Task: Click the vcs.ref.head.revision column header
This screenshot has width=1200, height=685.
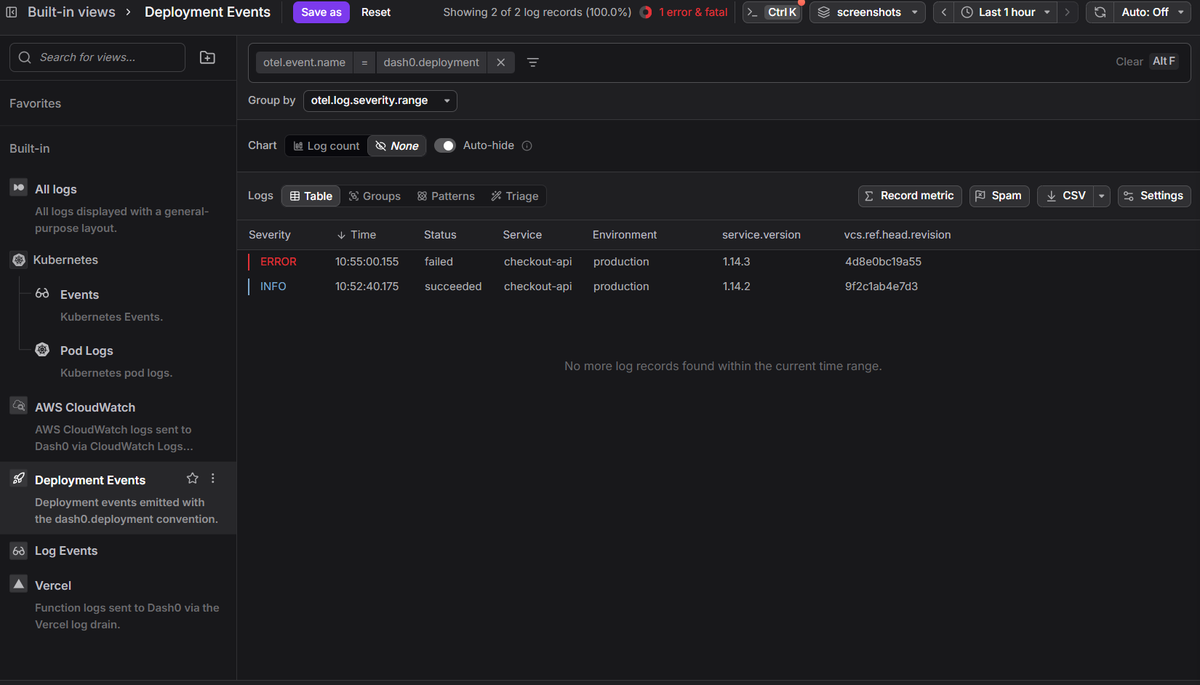Action: point(897,235)
